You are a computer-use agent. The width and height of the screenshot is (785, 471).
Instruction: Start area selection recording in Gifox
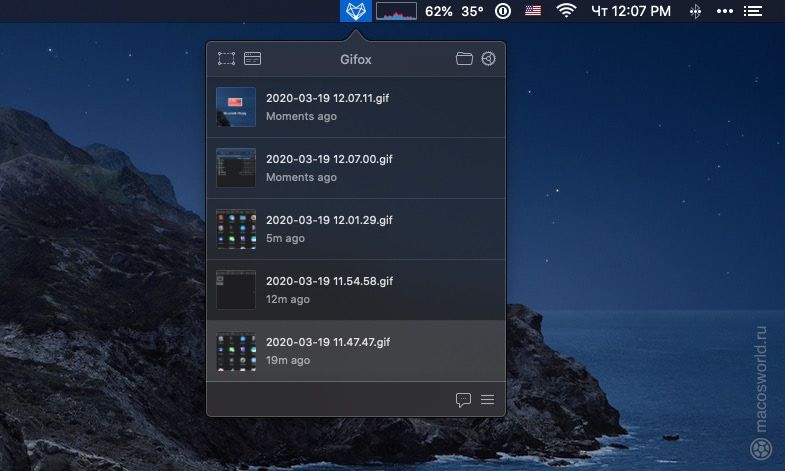(x=226, y=59)
